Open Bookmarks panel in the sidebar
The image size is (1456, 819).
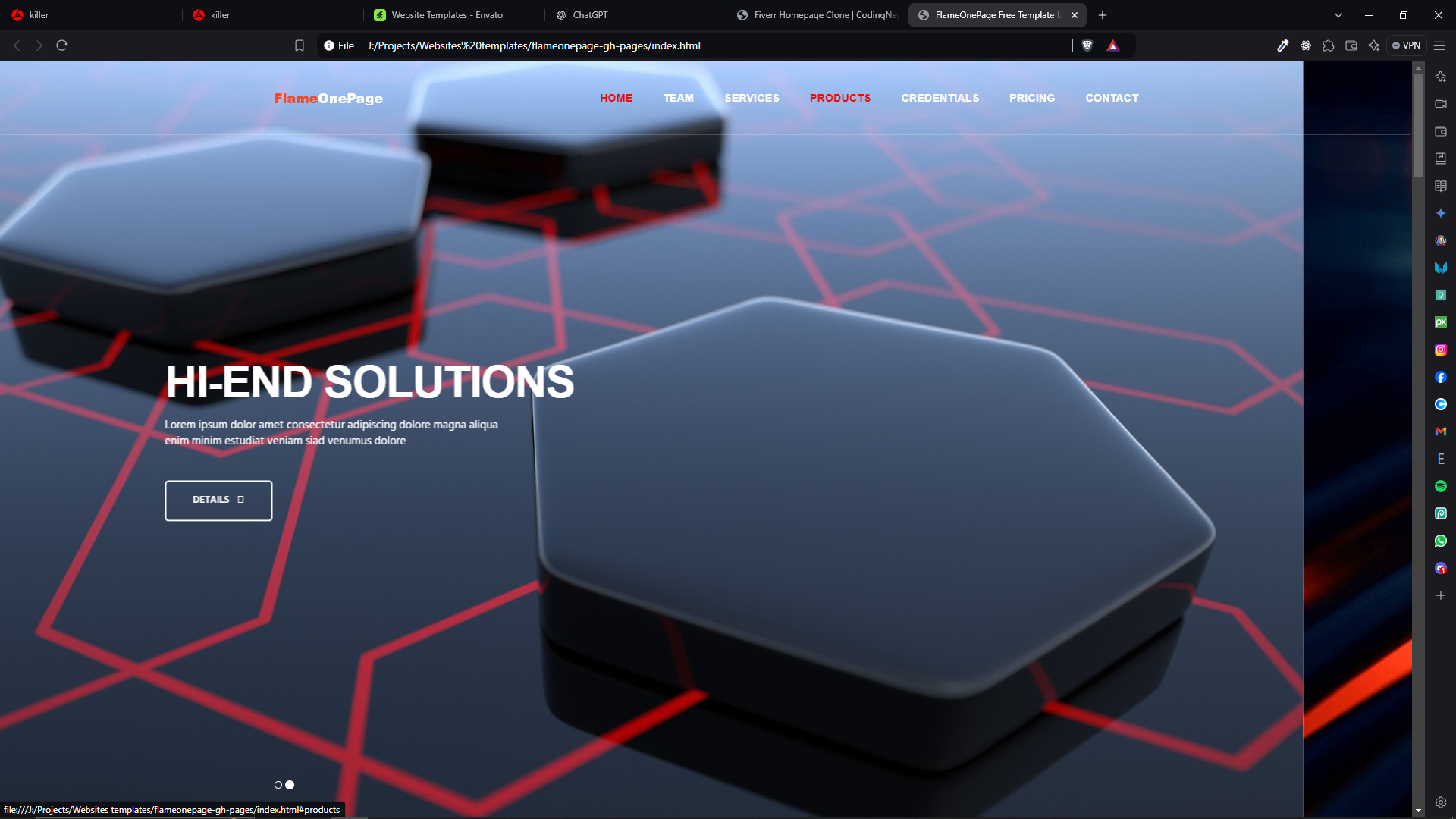[x=1441, y=158]
